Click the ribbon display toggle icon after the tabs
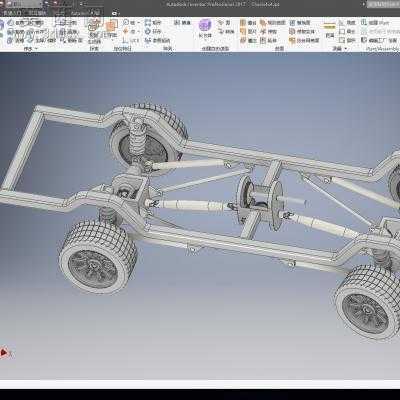The width and height of the screenshot is (400, 400). coord(115,13)
